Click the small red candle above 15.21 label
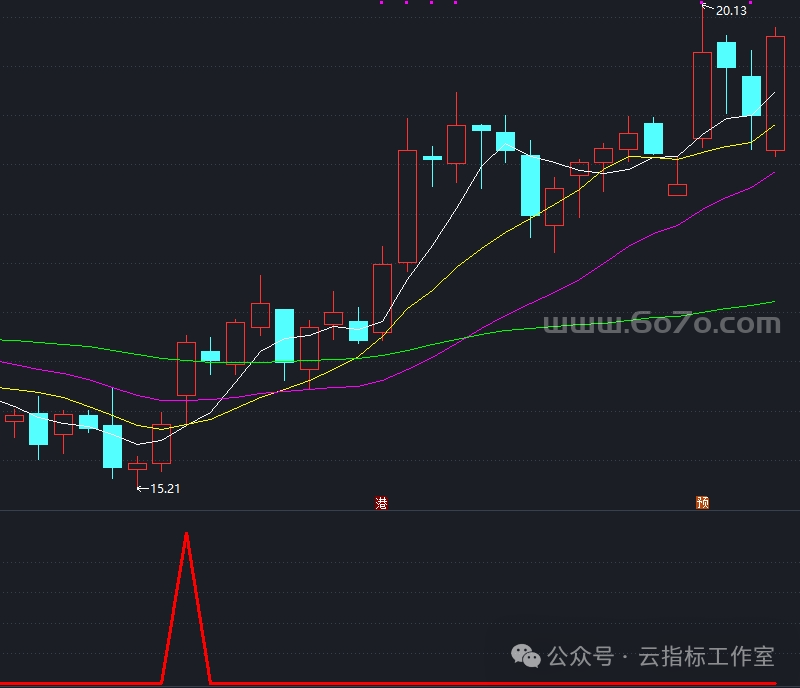The width and height of the screenshot is (800, 688). click(137, 465)
